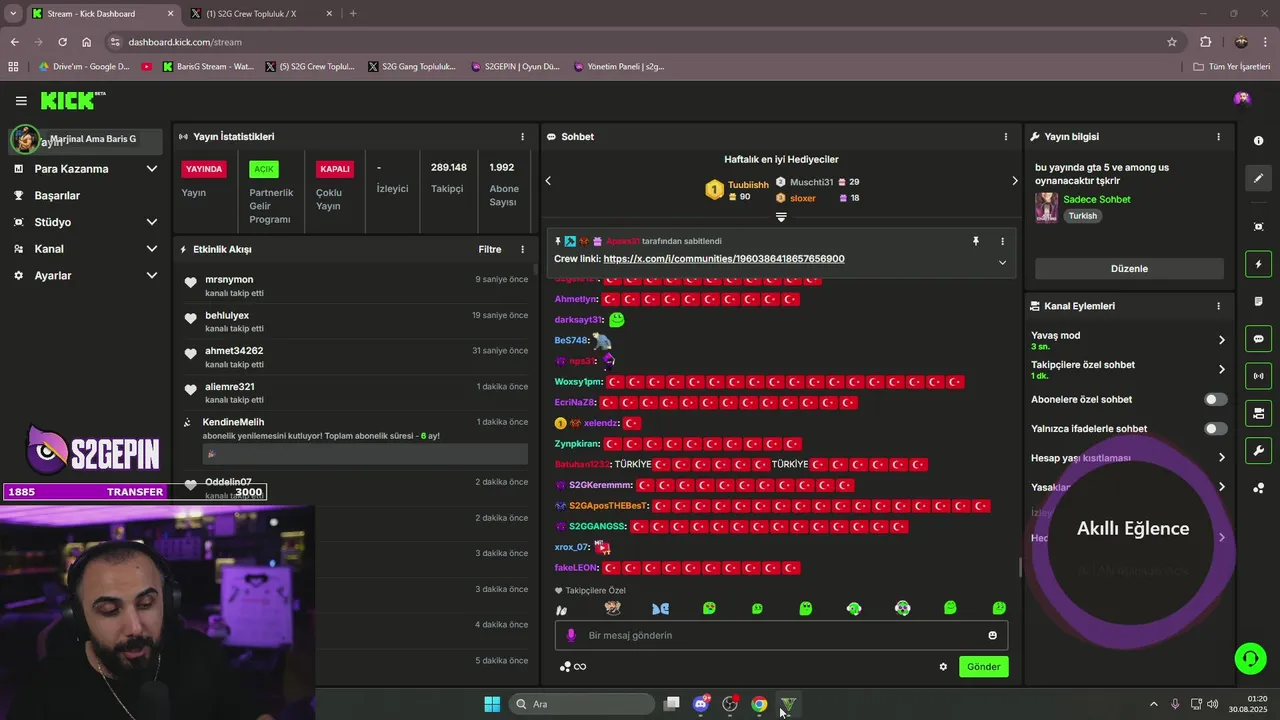Open Chrome from the Windows taskbar
The width and height of the screenshot is (1280, 720).
(759, 704)
